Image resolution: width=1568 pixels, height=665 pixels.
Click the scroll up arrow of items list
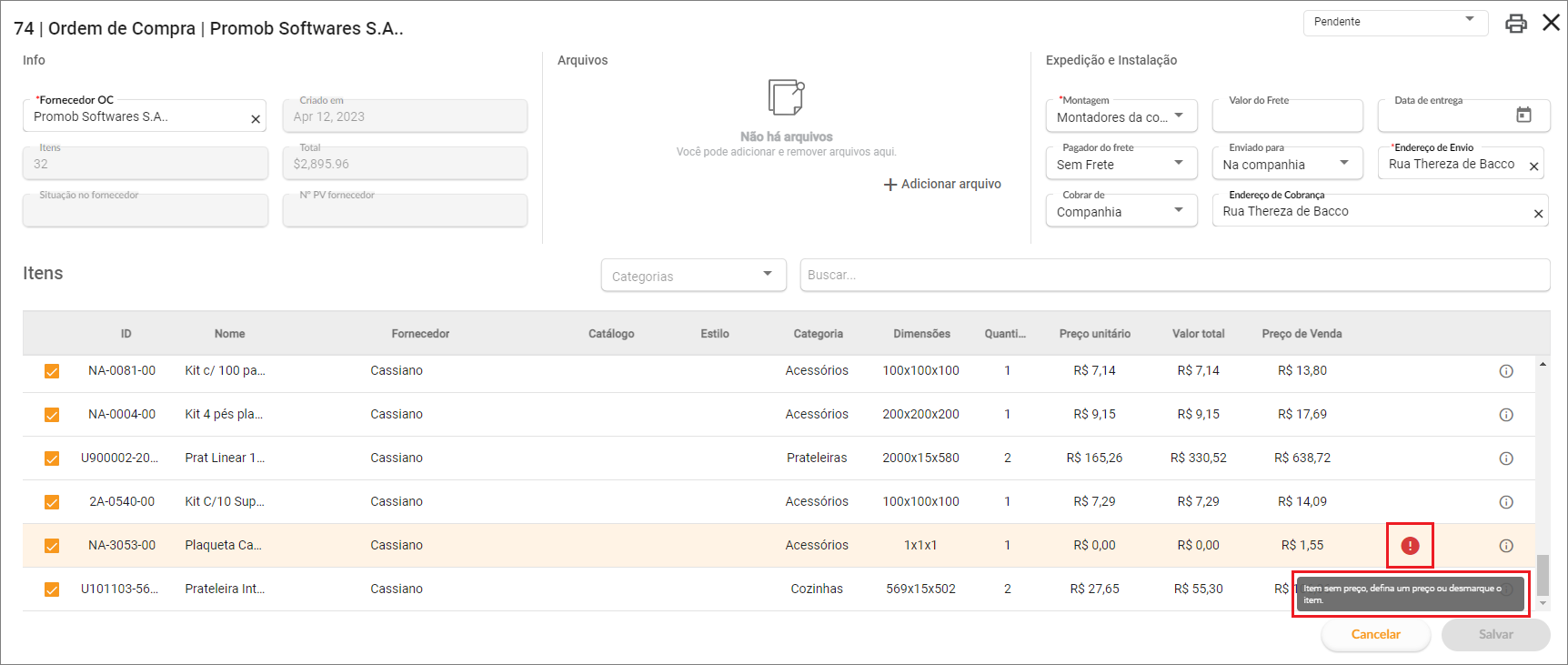[1543, 364]
